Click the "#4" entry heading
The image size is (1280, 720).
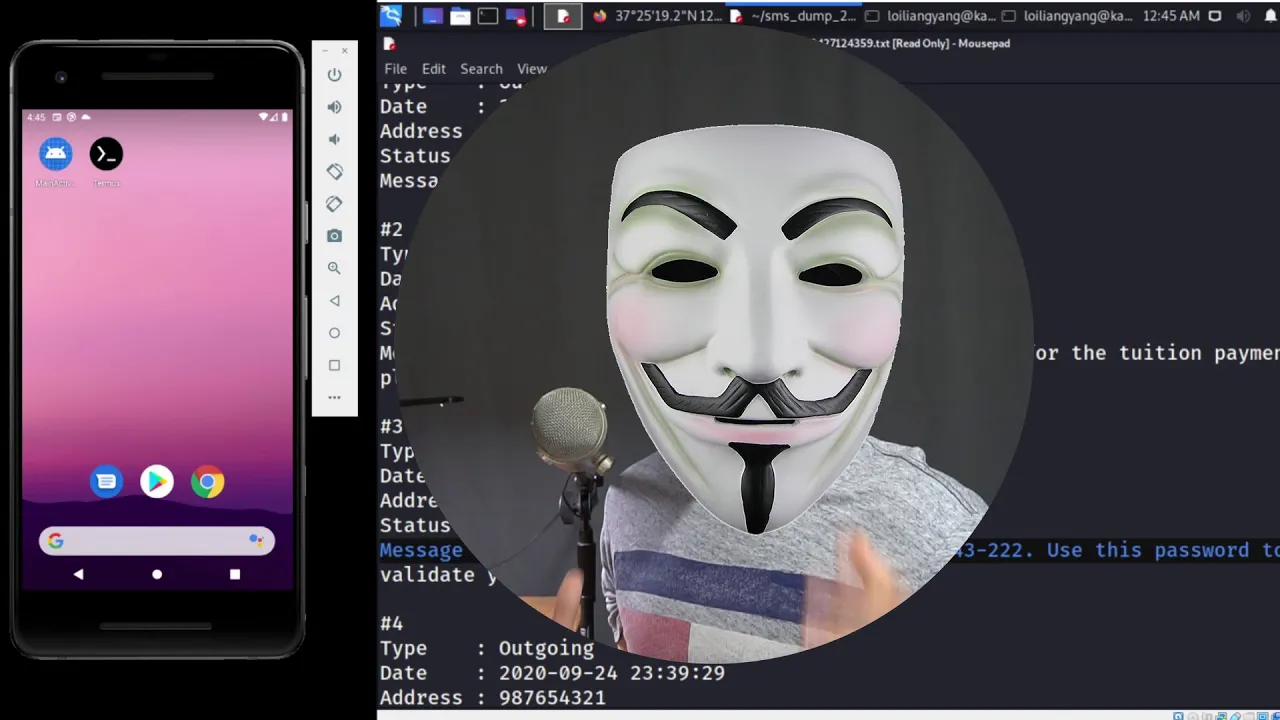[x=391, y=624]
